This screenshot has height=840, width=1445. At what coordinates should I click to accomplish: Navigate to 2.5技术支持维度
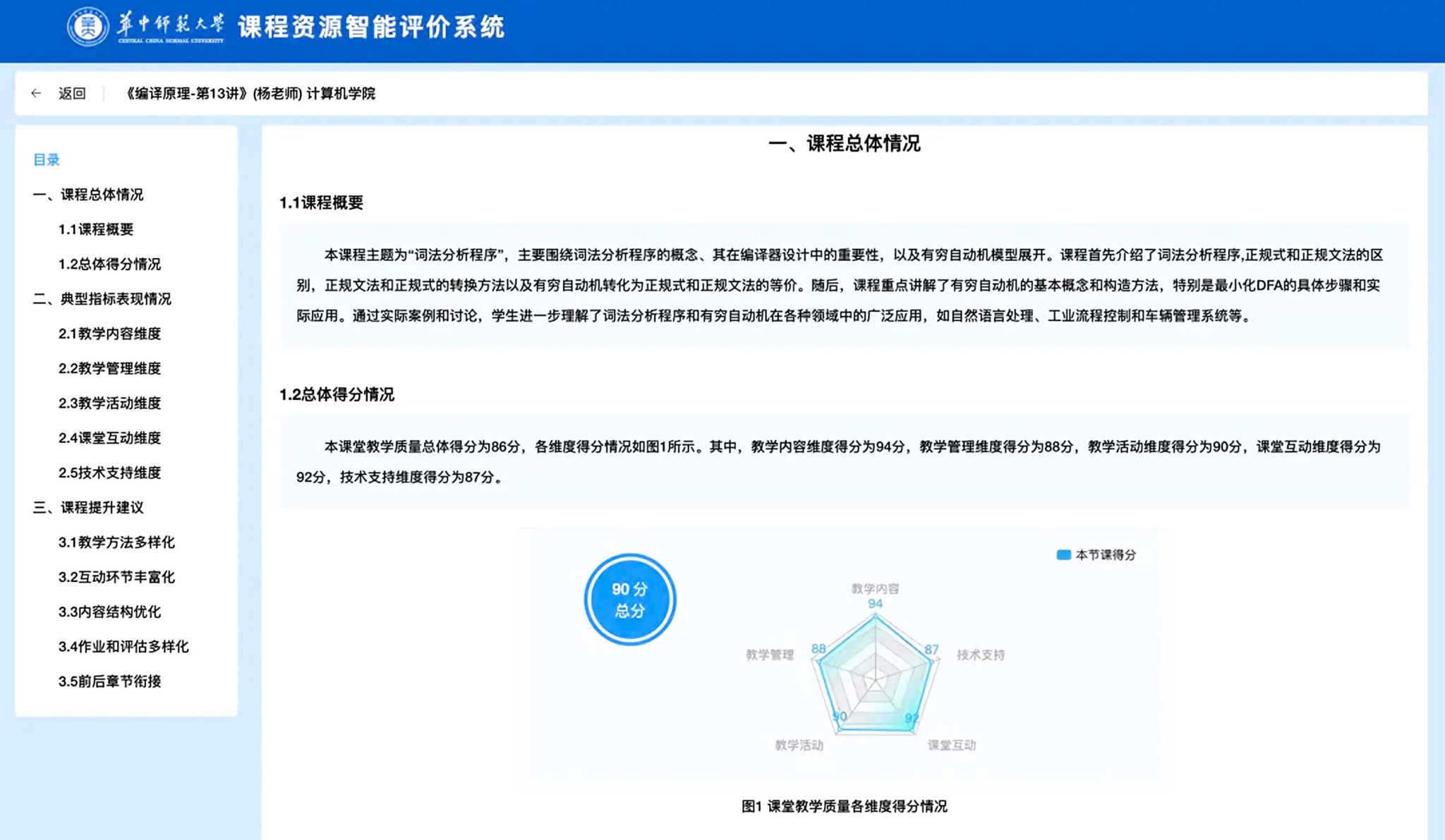[109, 473]
